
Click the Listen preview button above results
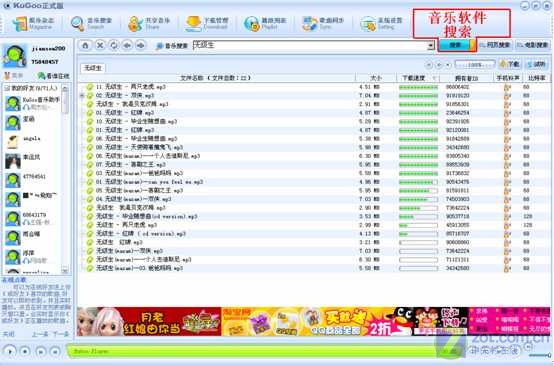click(x=536, y=64)
